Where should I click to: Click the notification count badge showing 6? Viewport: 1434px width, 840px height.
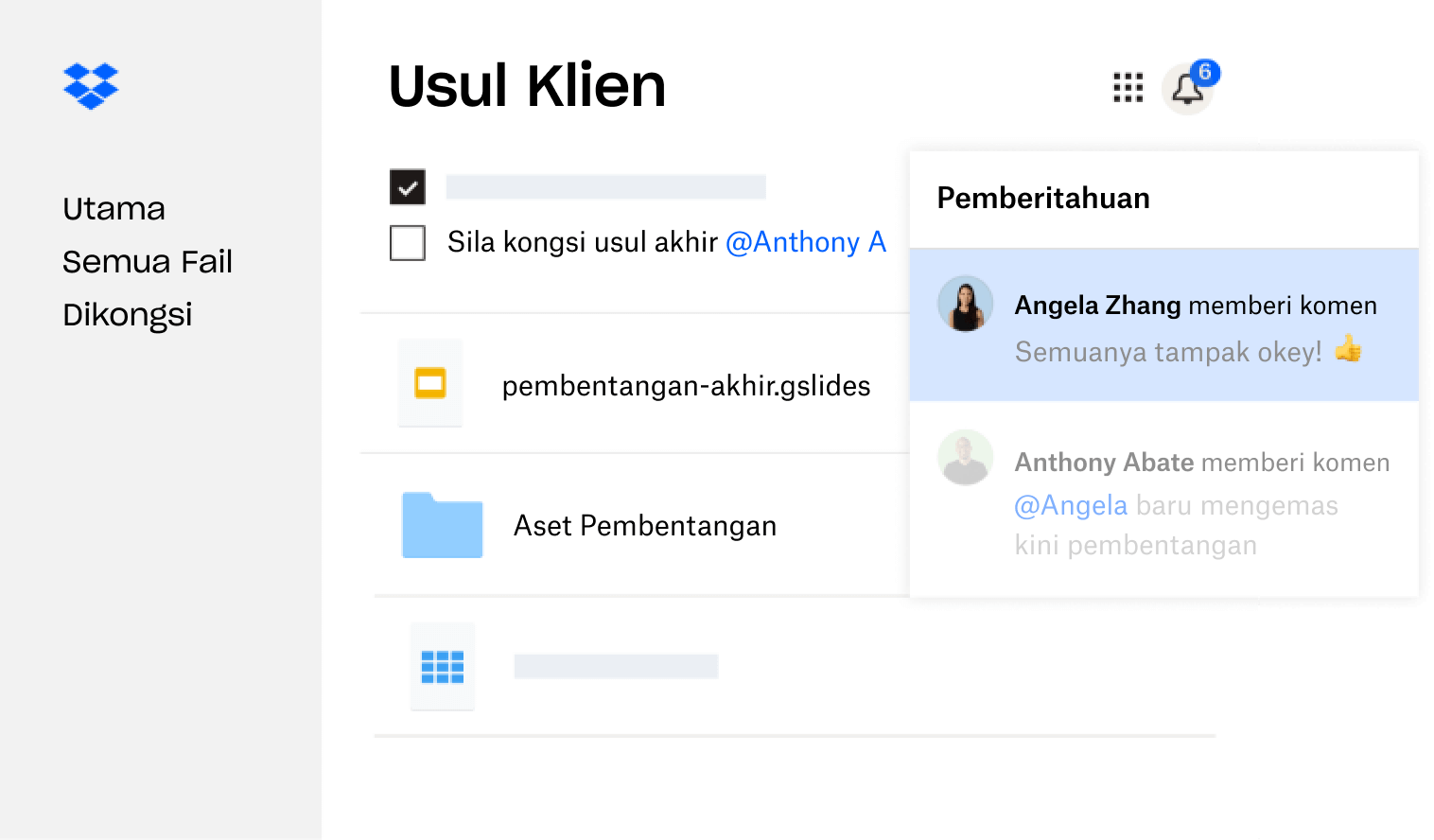click(x=1205, y=72)
